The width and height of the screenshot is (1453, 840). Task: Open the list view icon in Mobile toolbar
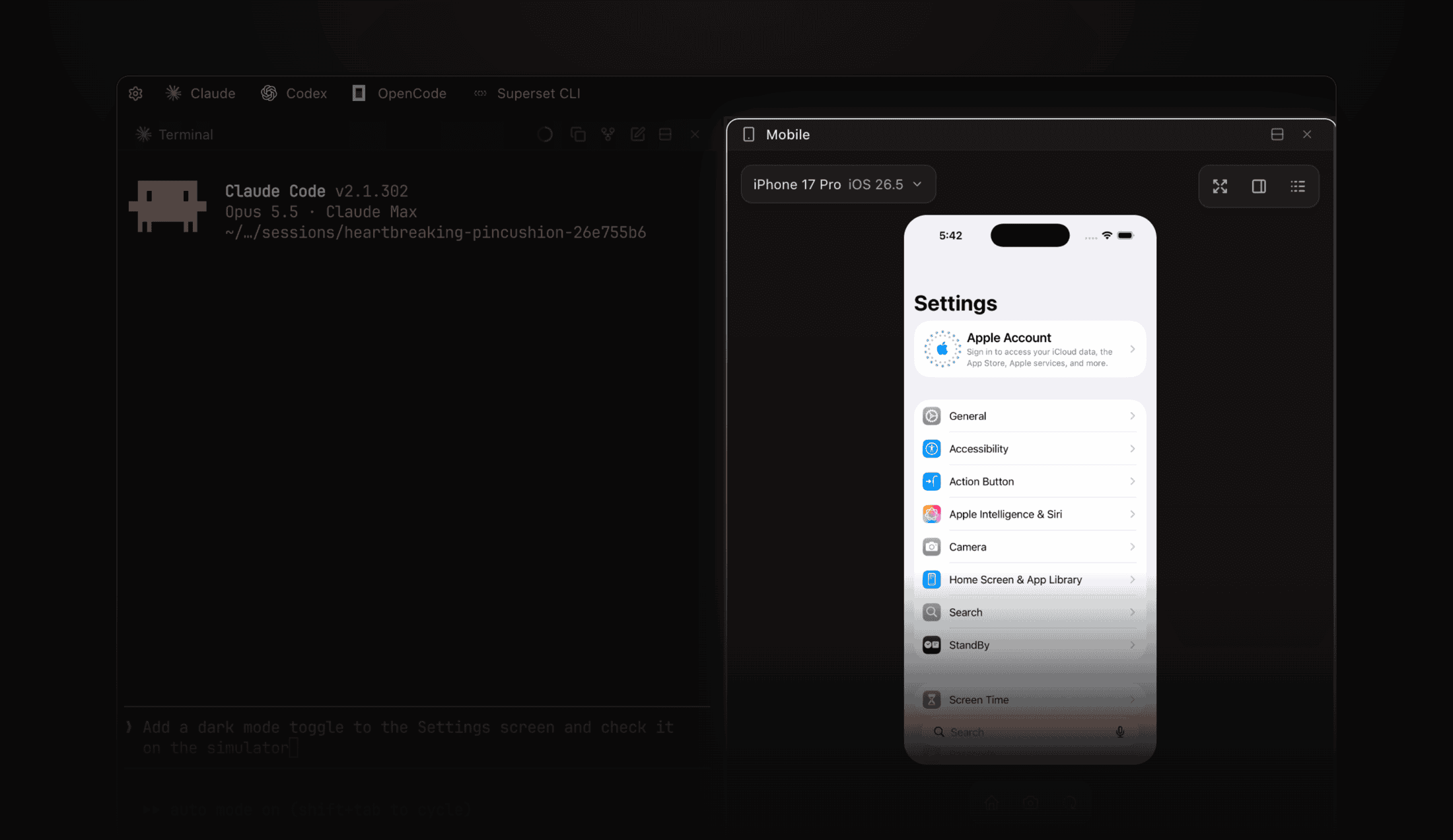click(x=1298, y=186)
